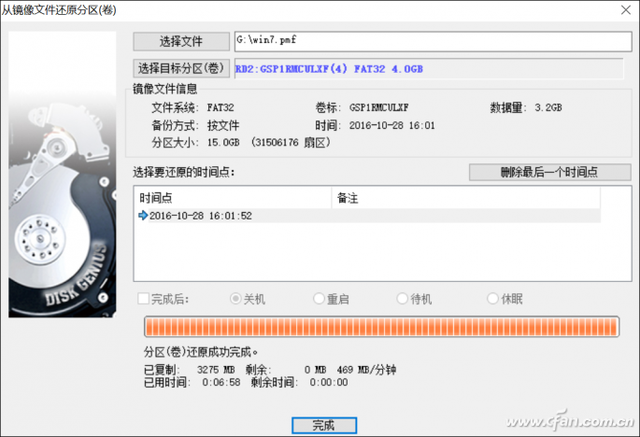Click the Disk Genius hard drive image

62,175
